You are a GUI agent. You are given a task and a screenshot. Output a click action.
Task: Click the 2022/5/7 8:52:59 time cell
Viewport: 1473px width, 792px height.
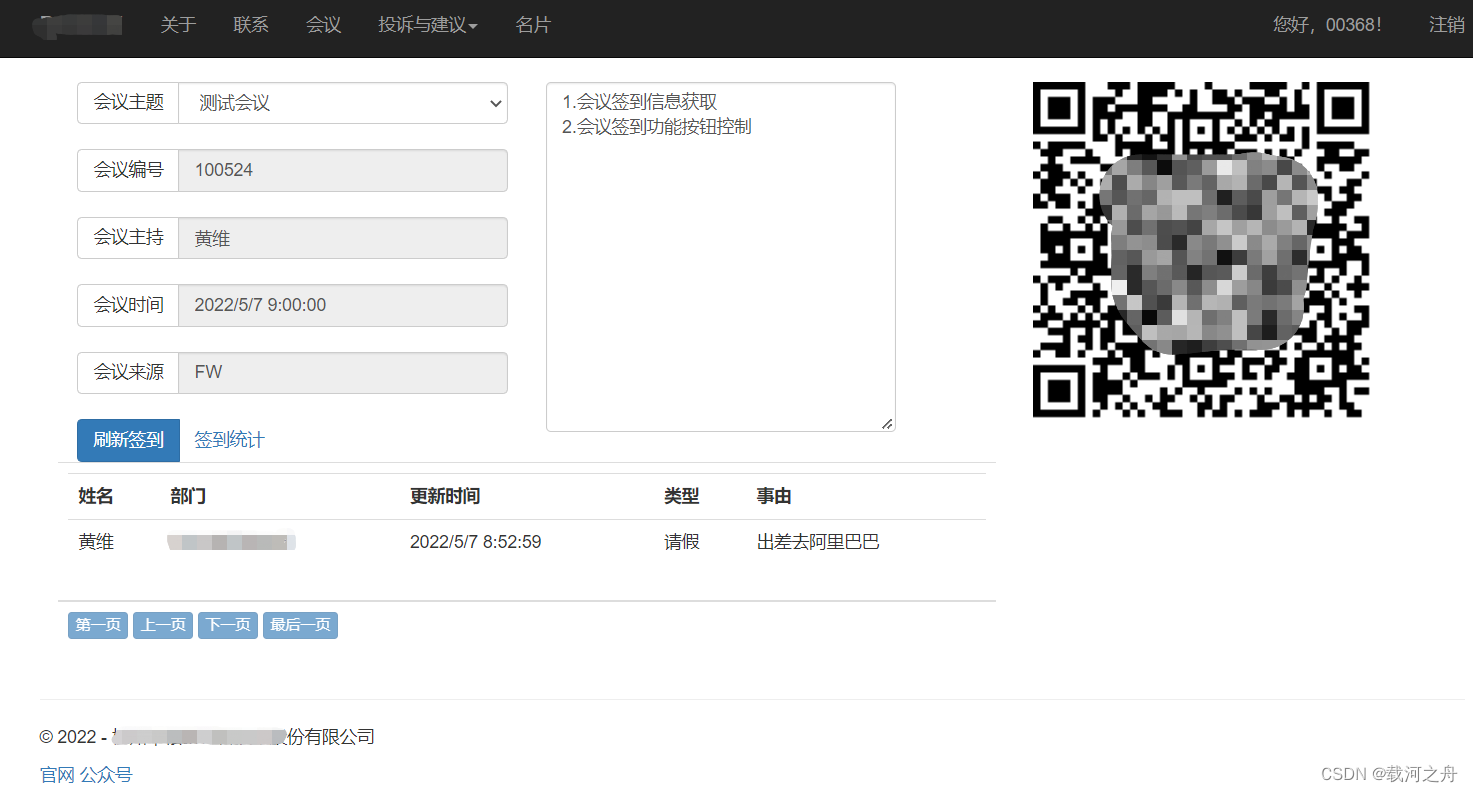click(x=476, y=542)
